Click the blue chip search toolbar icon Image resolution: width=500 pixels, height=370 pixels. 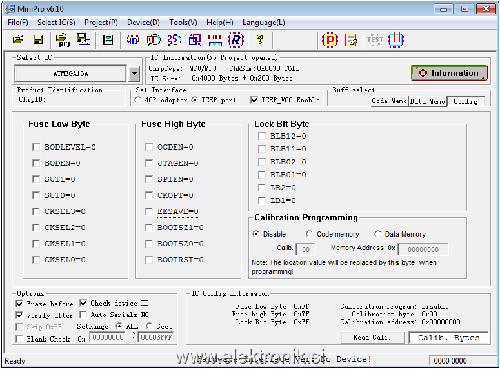click(x=195, y=40)
